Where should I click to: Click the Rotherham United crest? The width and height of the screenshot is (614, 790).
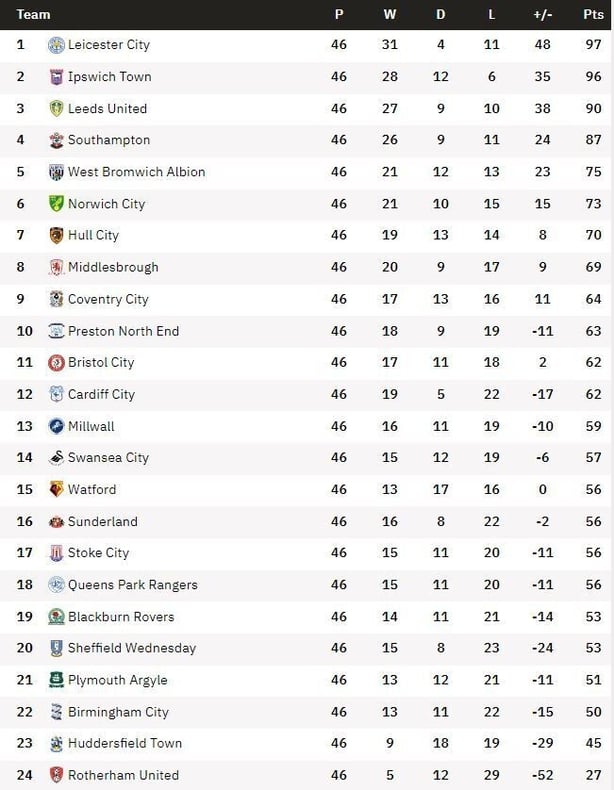tap(56, 775)
